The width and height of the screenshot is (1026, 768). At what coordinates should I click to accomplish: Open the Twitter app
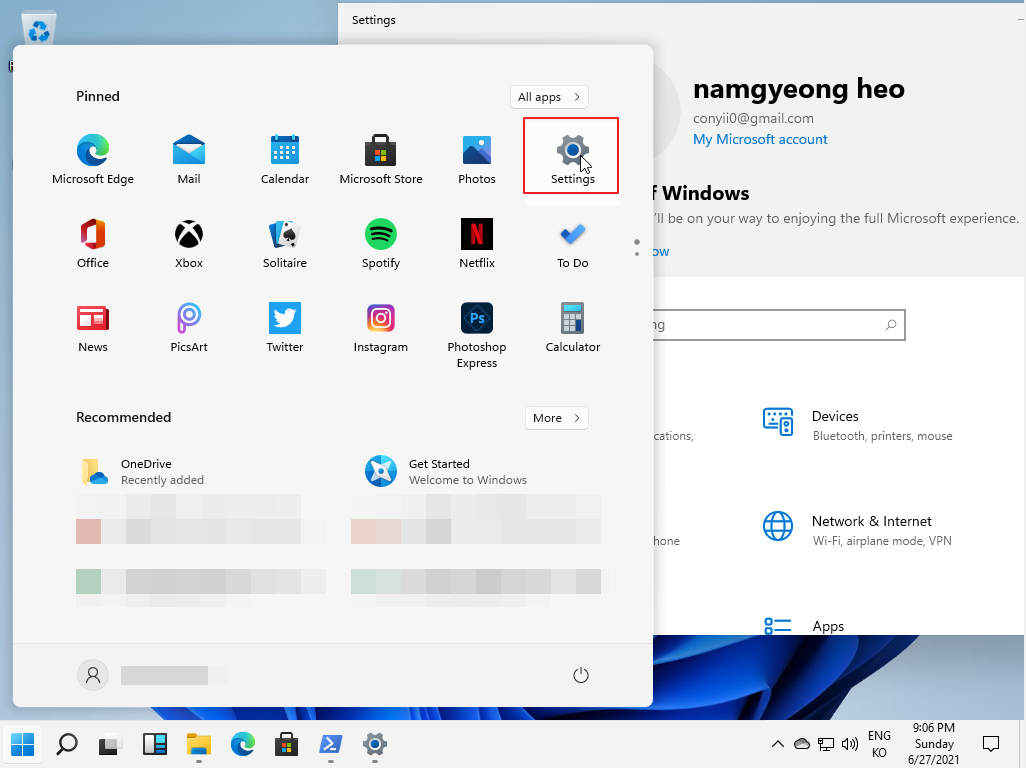pos(285,327)
